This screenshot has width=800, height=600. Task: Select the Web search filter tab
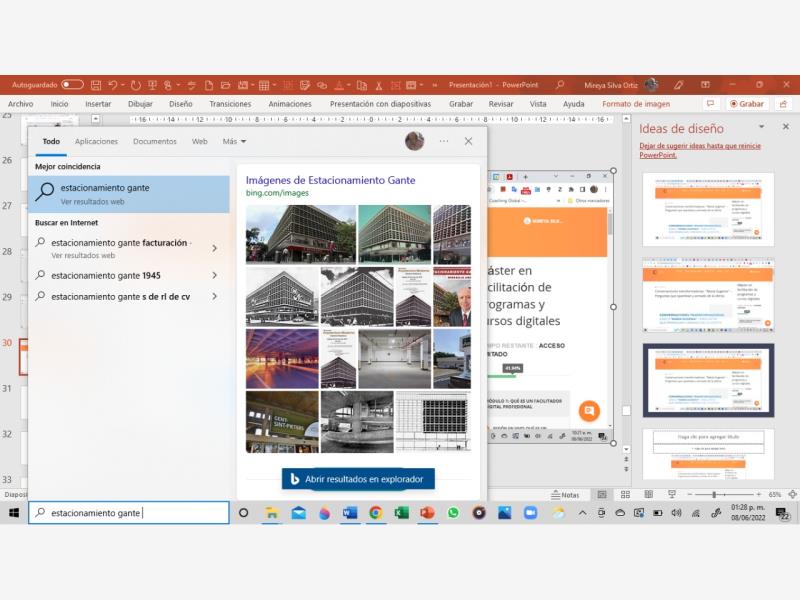[199, 141]
